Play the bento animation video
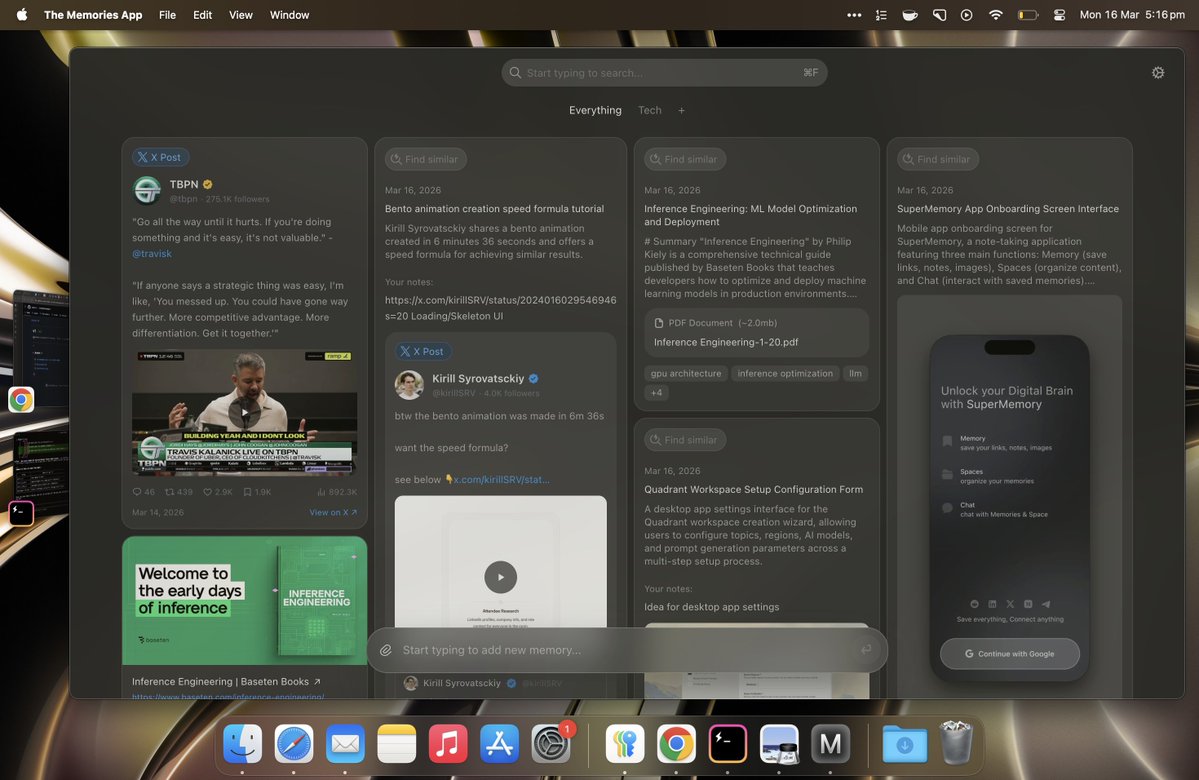The width and height of the screenshot is (1199, 780). point(500,577)
